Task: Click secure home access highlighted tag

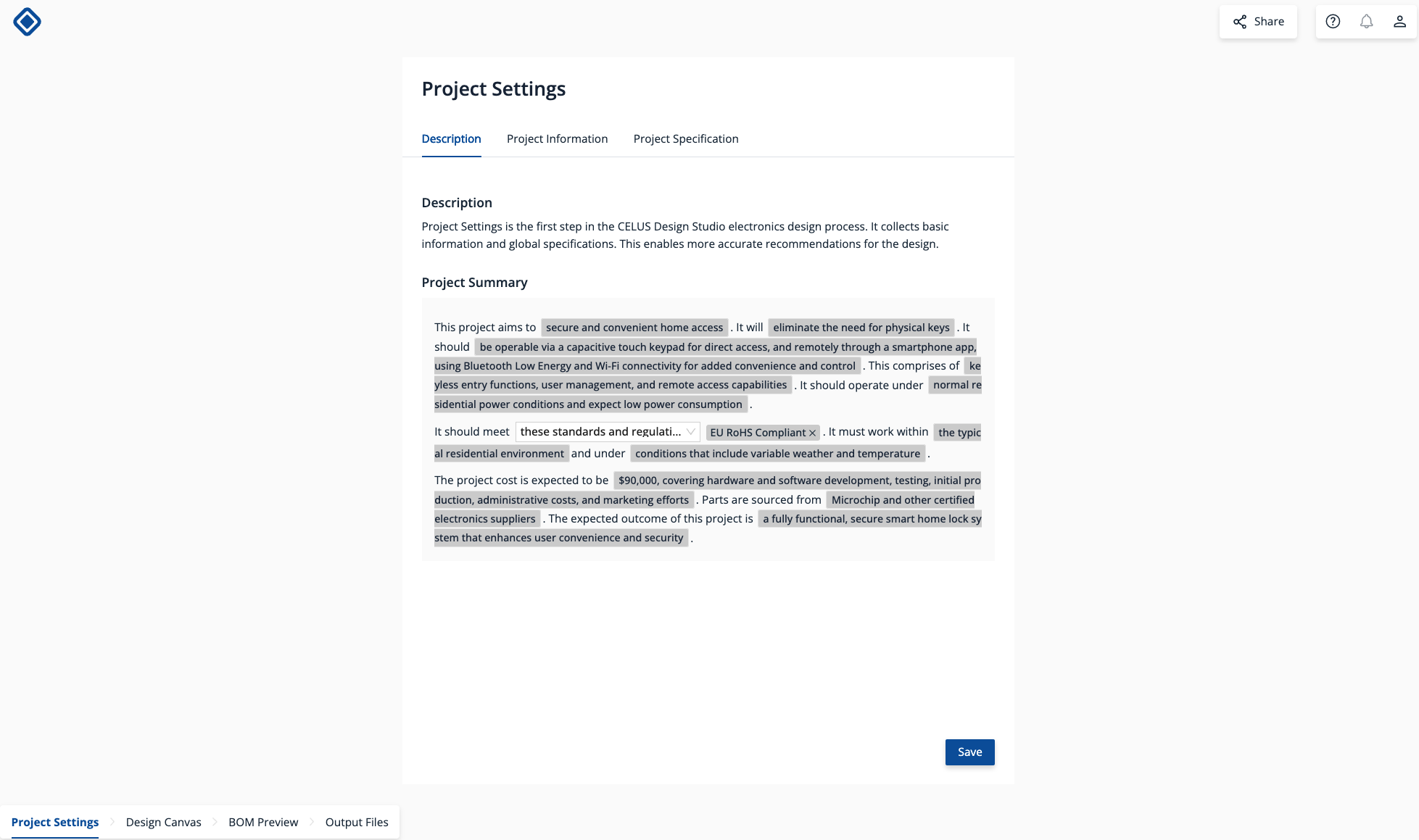Action: pyautogui.click(x=634, y=327)
